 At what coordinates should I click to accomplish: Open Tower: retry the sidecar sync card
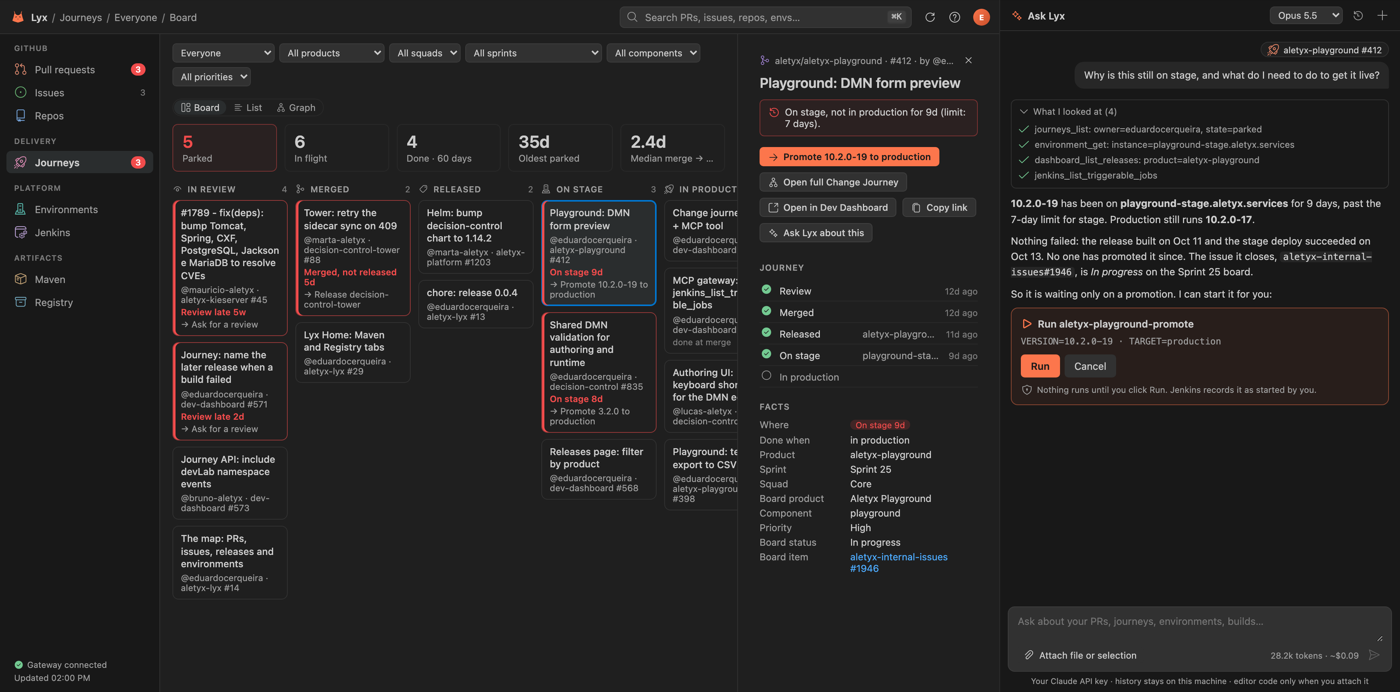[353, 258]
